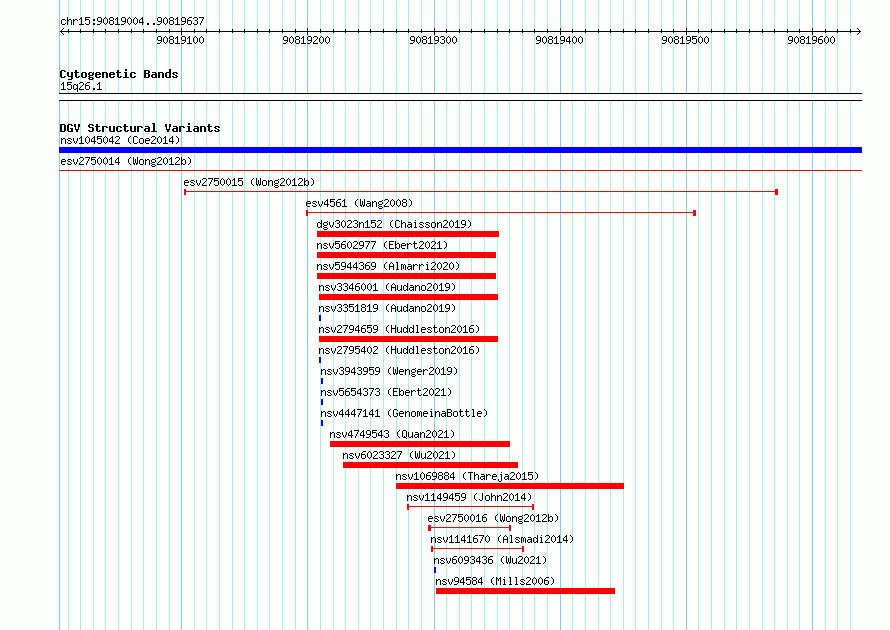Click the red bar under nsv5944369
The height and width of the screenshot is (630, 890).
pos(406,276)
